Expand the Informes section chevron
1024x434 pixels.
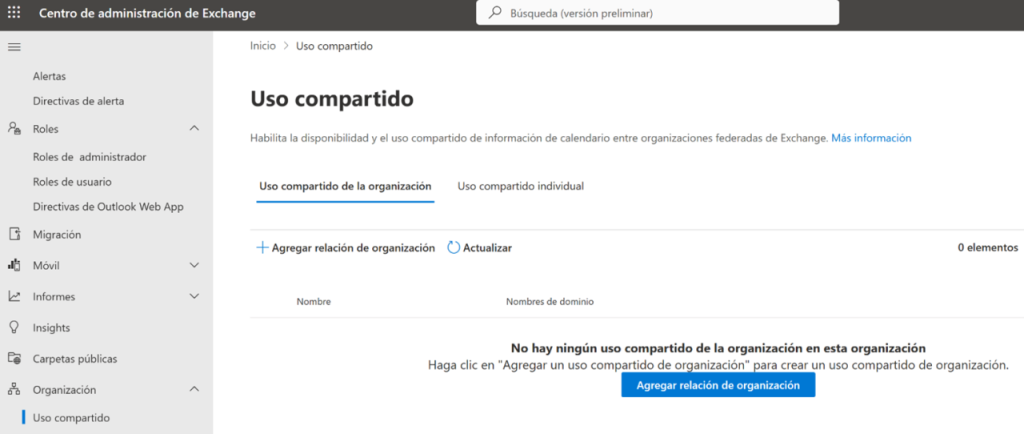tap(194, 297)
